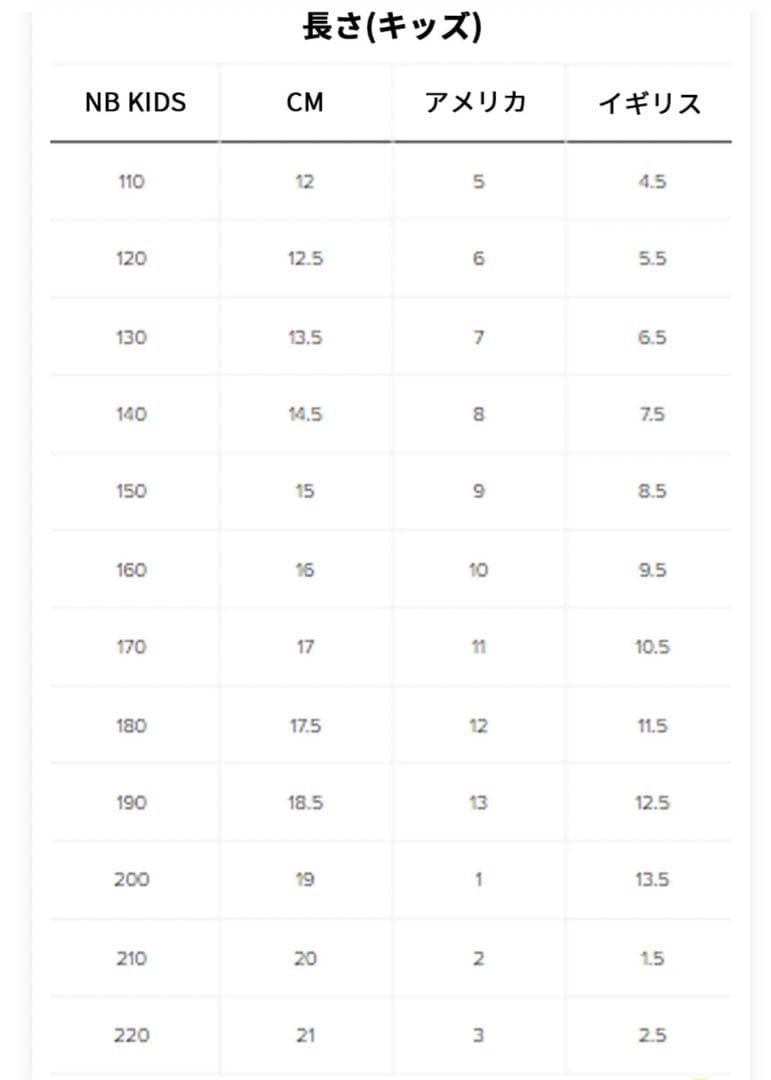Click the イギリス 2.5 size cell
This screenshot has height=1080, width=771.
[x=651, y=1035]
